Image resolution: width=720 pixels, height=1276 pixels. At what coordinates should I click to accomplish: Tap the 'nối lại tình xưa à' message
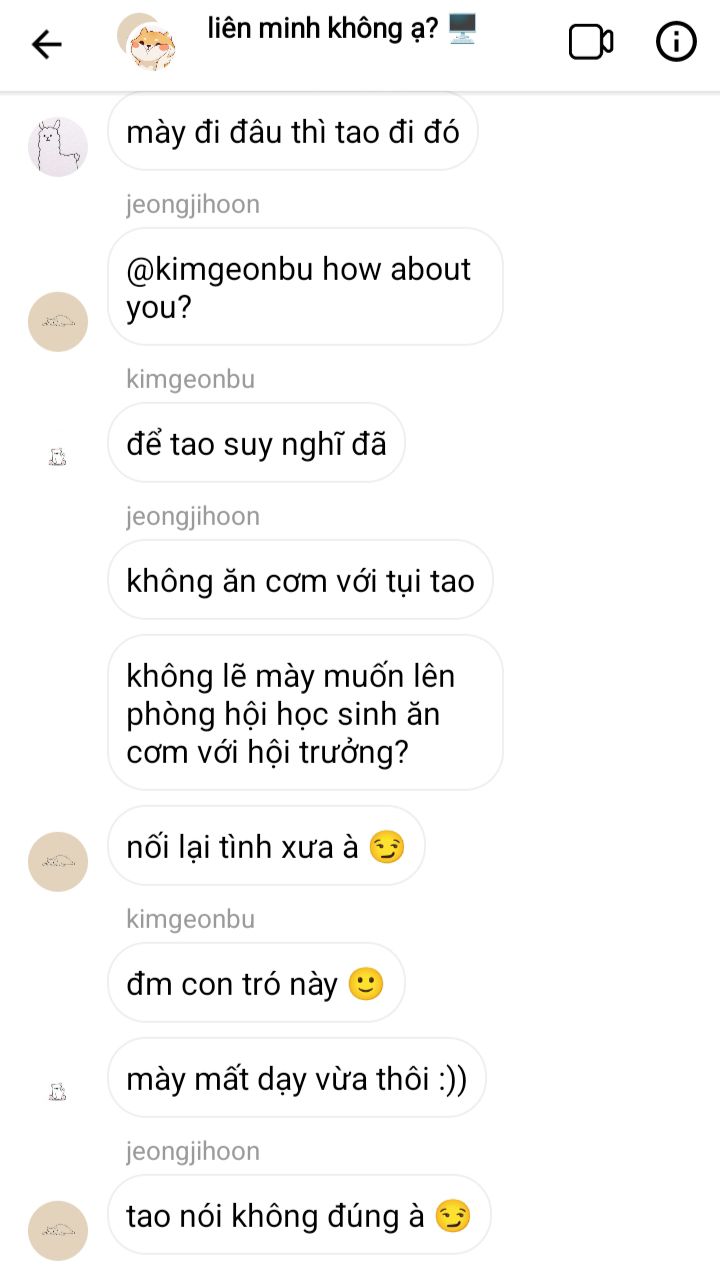tap(266, 847)
